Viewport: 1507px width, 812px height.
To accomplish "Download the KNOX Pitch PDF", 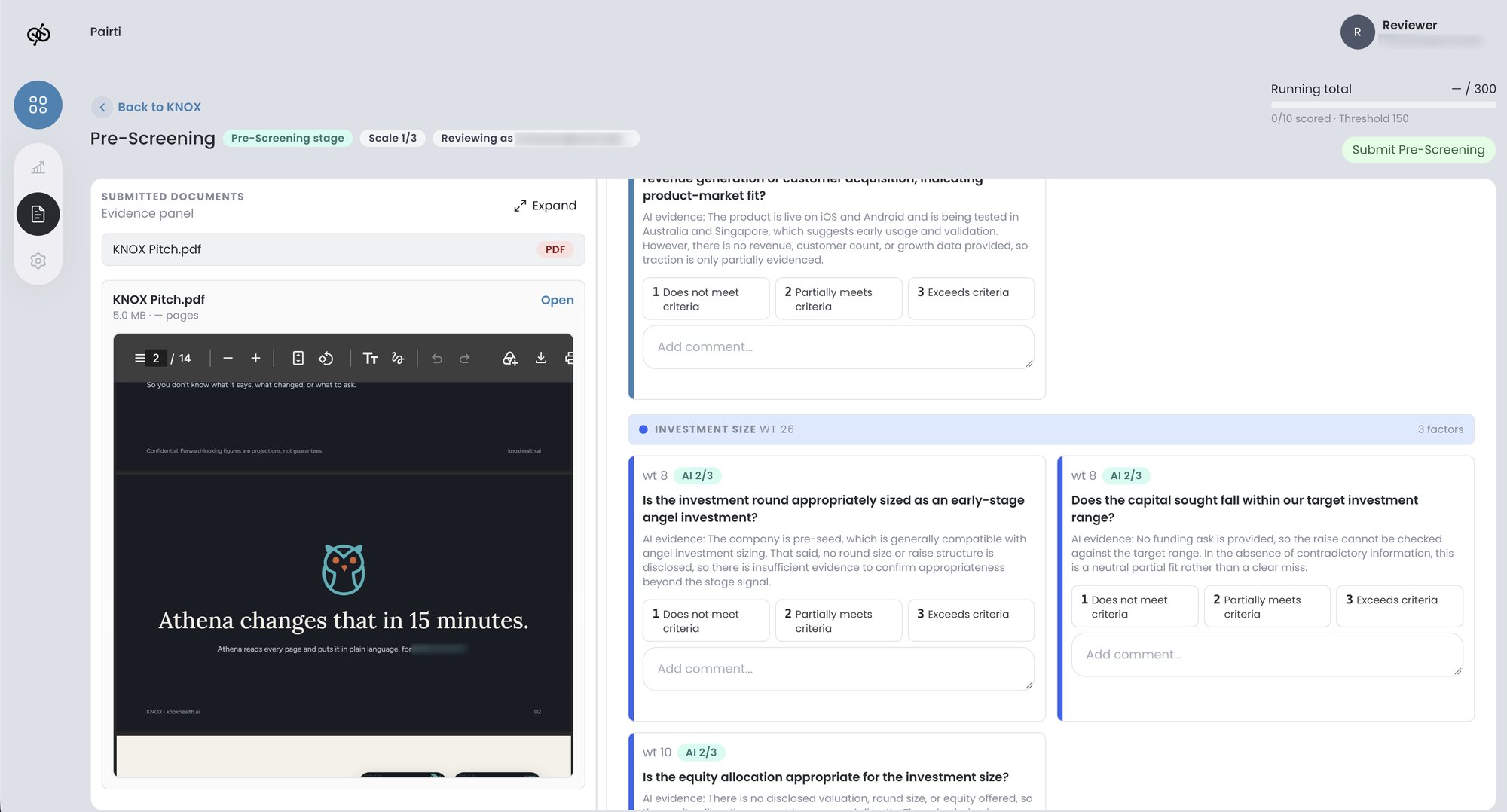I will (x=541, y=359).
